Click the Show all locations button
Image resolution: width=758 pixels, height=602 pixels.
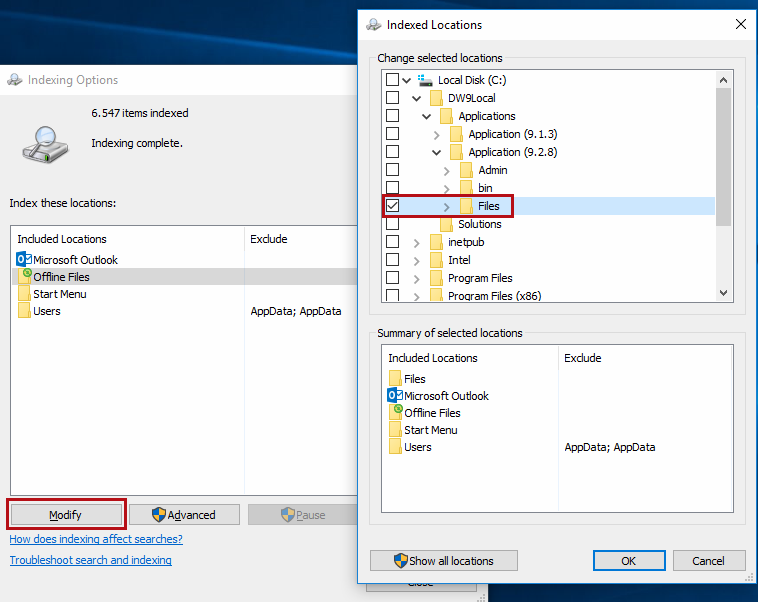443,560
